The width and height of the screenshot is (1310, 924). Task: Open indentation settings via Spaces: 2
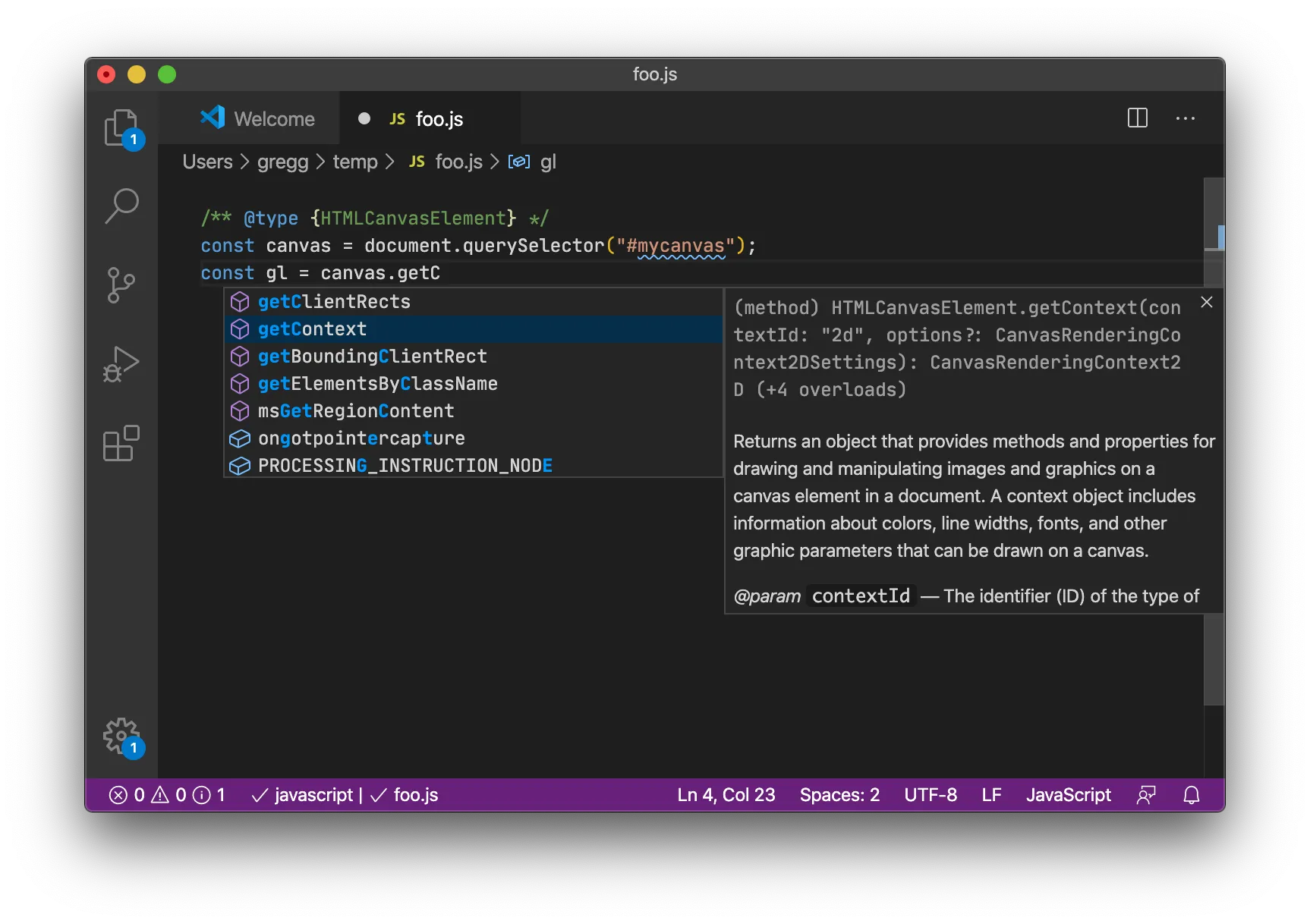[x=839, y=795]
